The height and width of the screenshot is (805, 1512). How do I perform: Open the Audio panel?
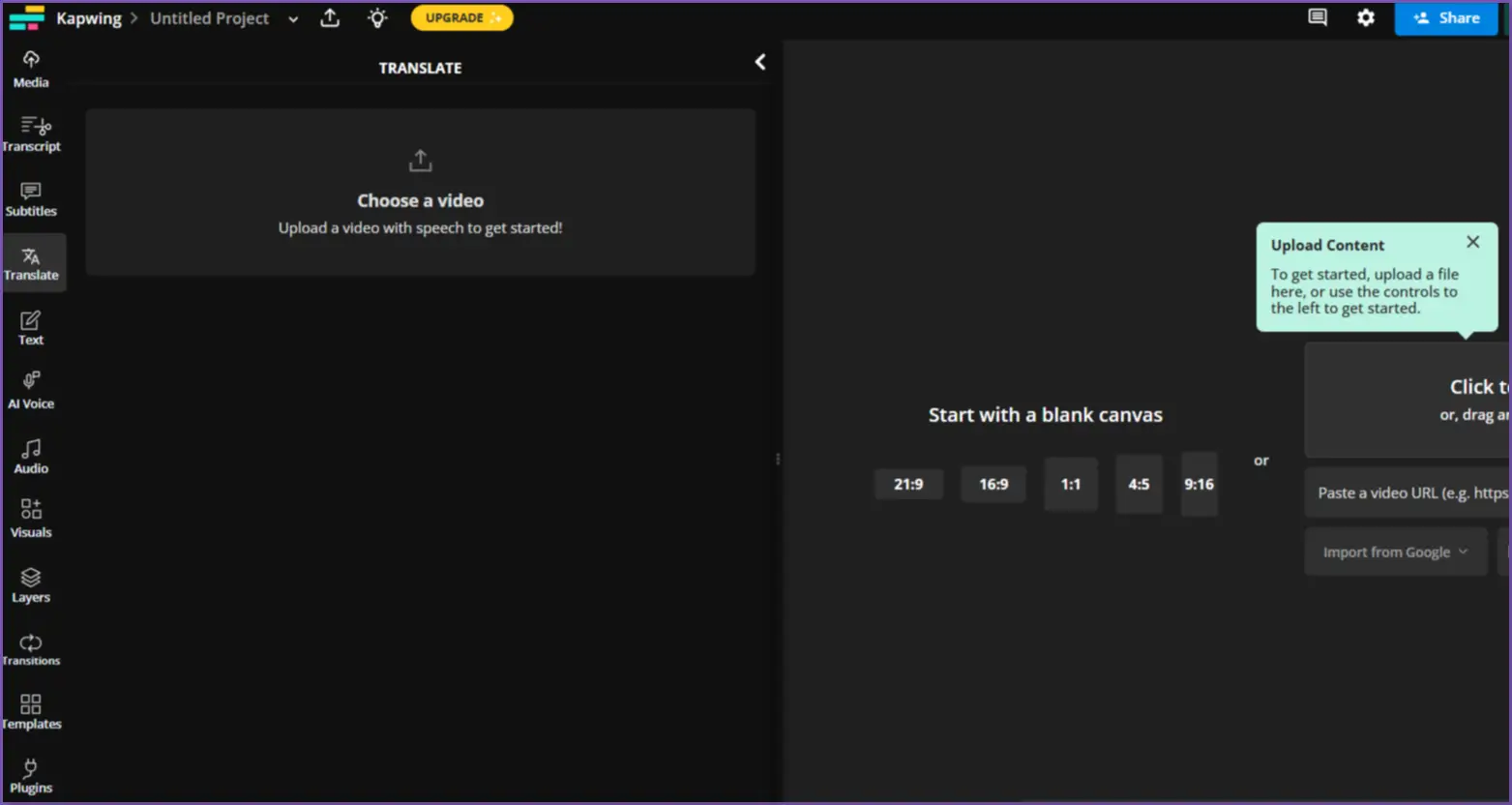(x=30, y=455)
